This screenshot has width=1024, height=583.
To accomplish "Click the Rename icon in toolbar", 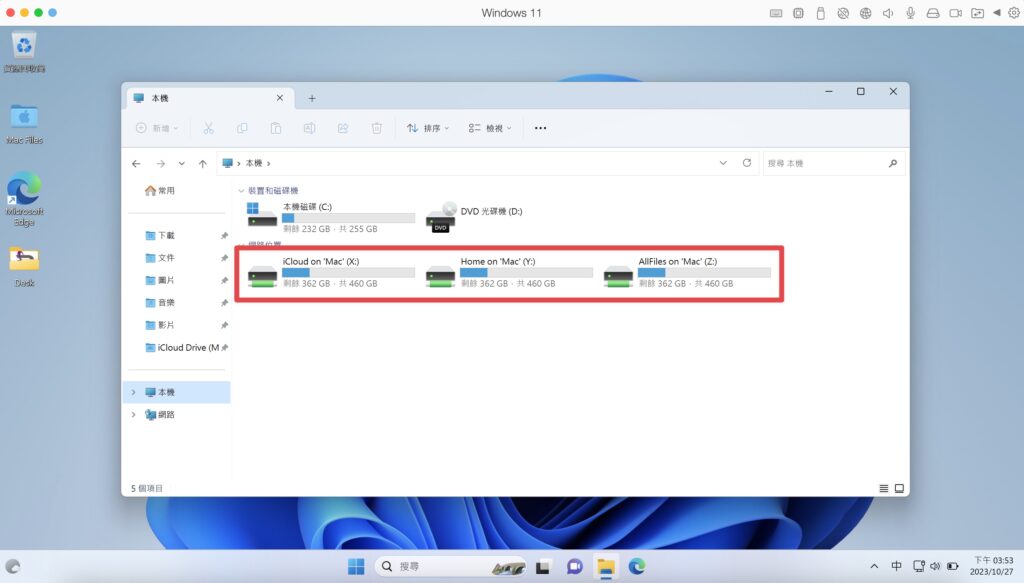I will pos(310,128).
